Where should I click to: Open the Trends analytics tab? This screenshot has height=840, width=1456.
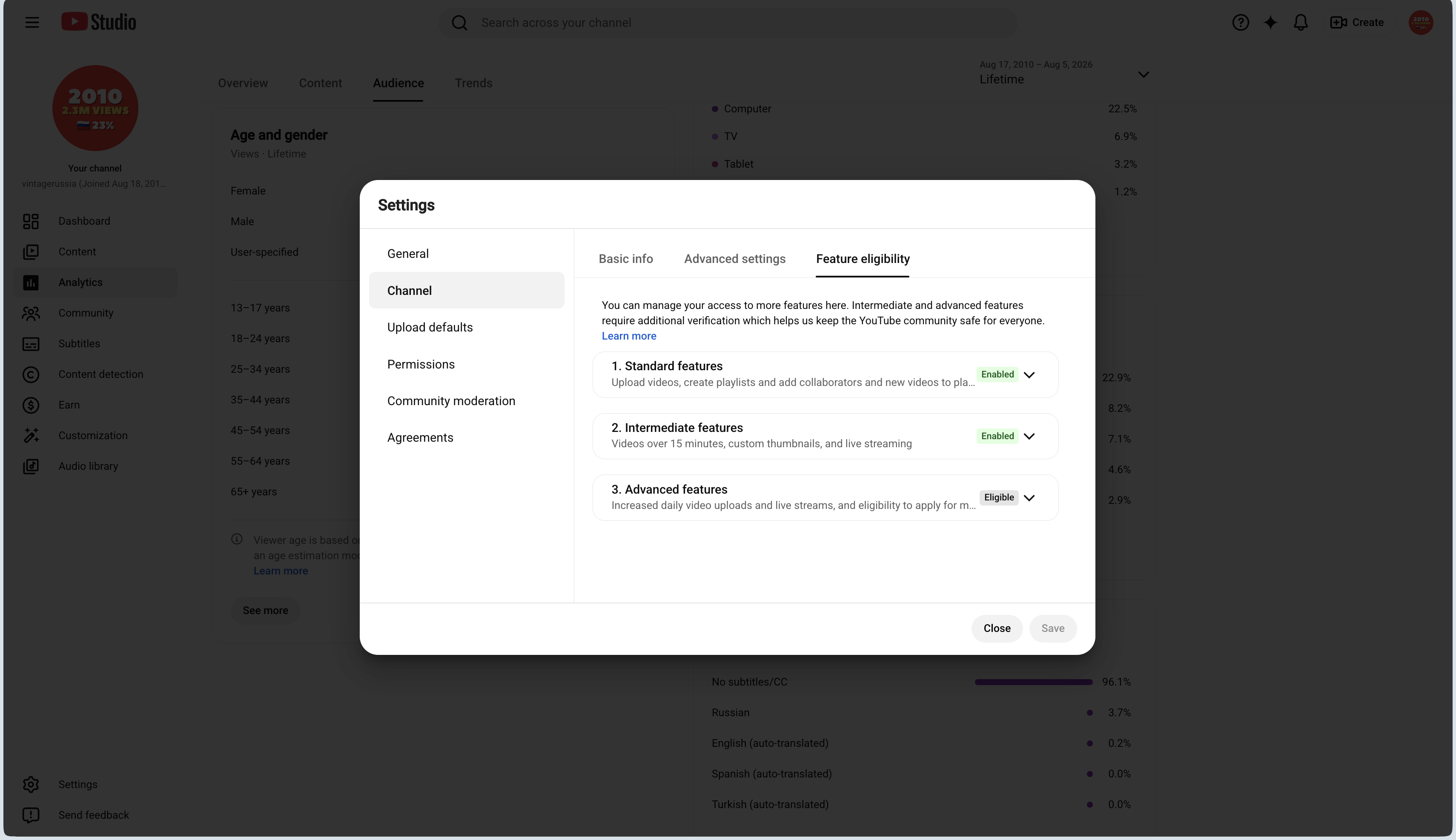[473, 83]
